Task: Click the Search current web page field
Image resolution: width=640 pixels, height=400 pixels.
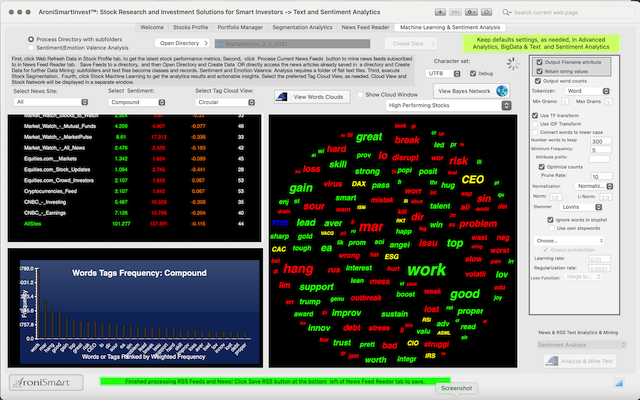Action: tap(567, 12)
